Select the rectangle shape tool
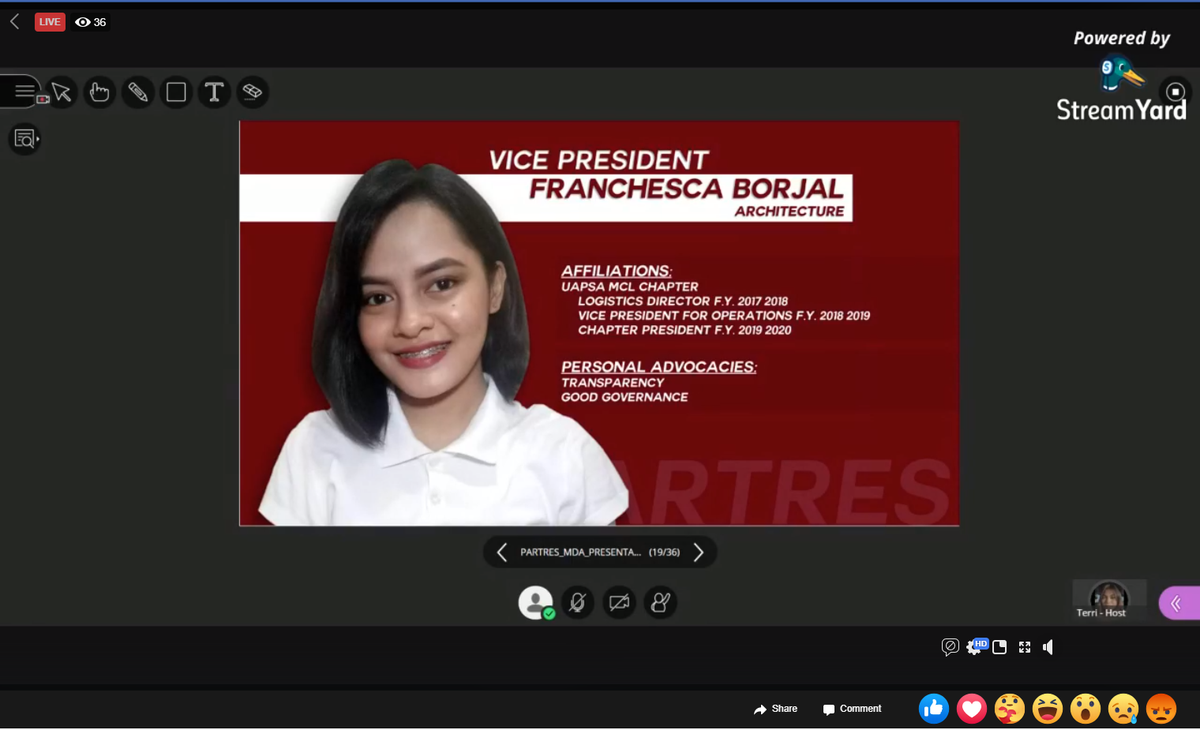This screenshot has height=730, width=1200. click(176, 93)
